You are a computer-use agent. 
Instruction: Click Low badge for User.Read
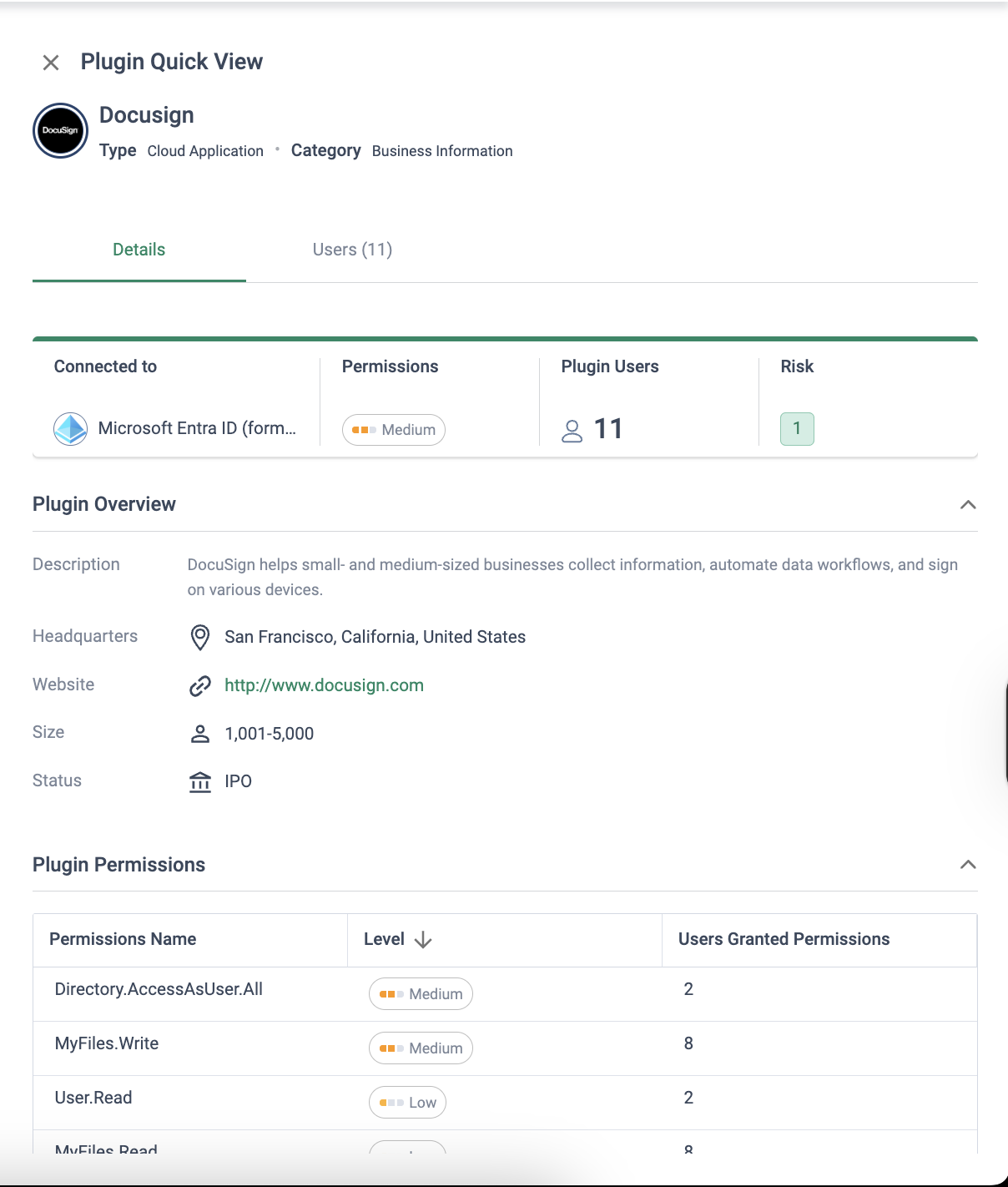[x=407, y=1103]
